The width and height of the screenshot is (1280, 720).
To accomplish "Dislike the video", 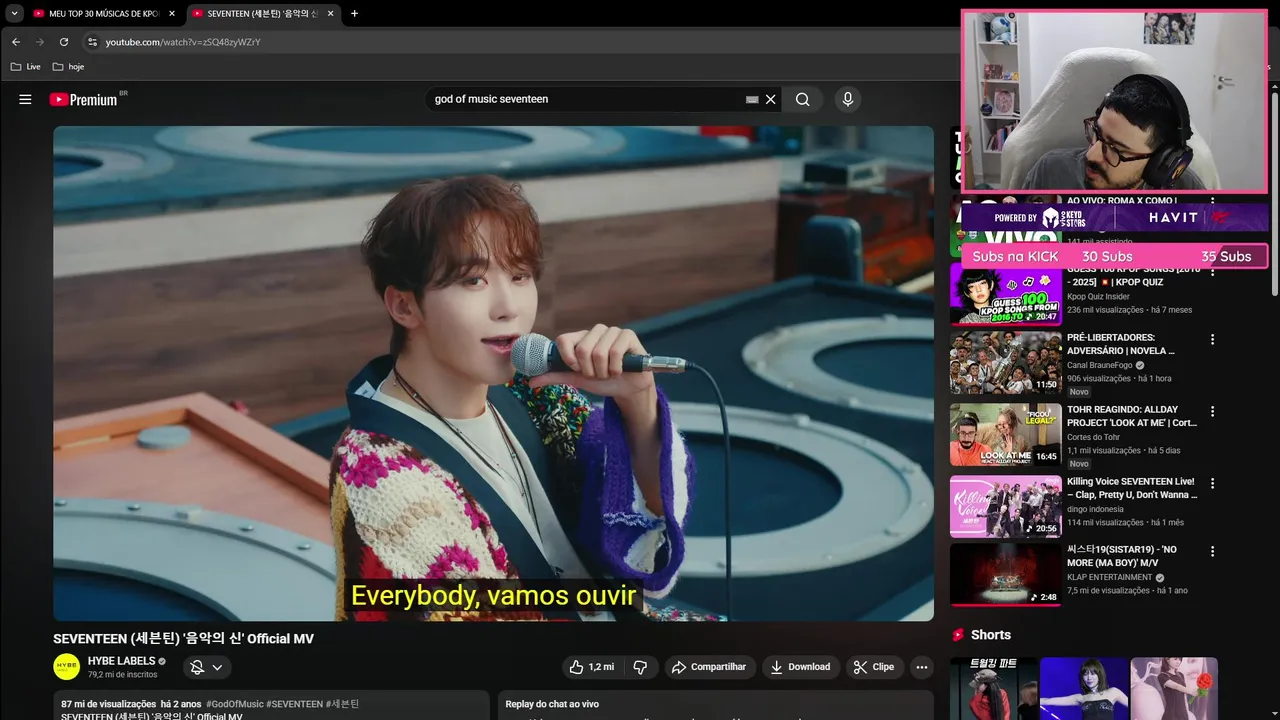I will [640, 667].
